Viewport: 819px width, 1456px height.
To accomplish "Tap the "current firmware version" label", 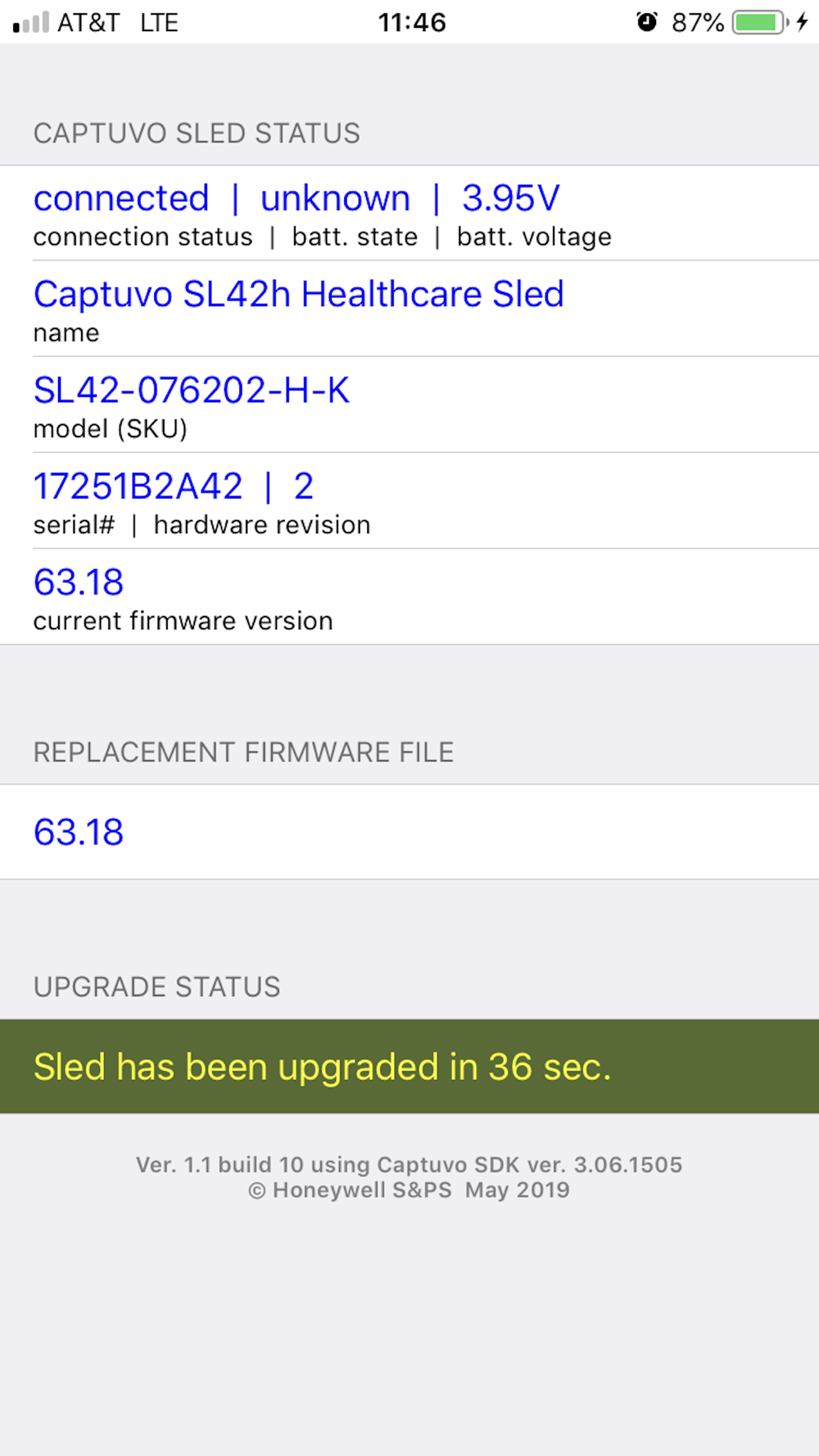I will tap(183, 621).
